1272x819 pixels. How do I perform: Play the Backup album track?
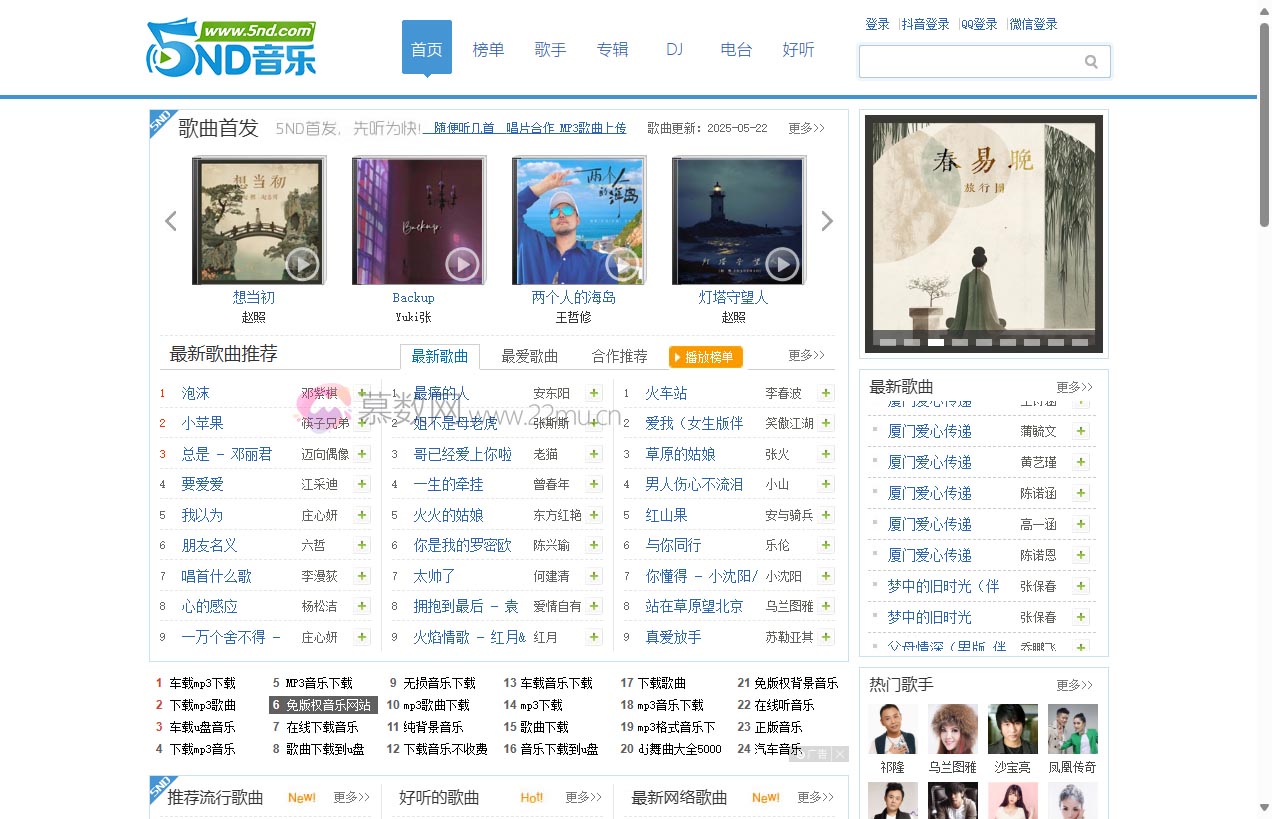461,264
